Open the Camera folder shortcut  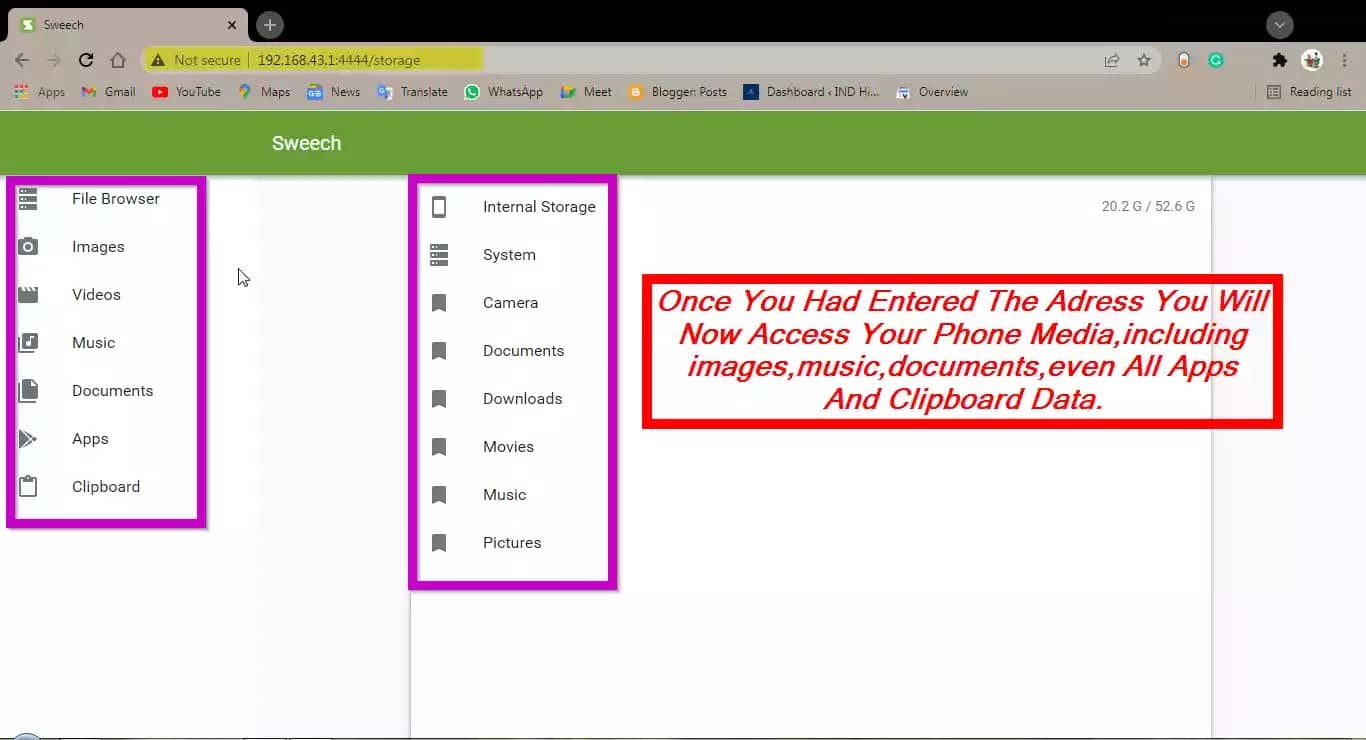[513, 303]
